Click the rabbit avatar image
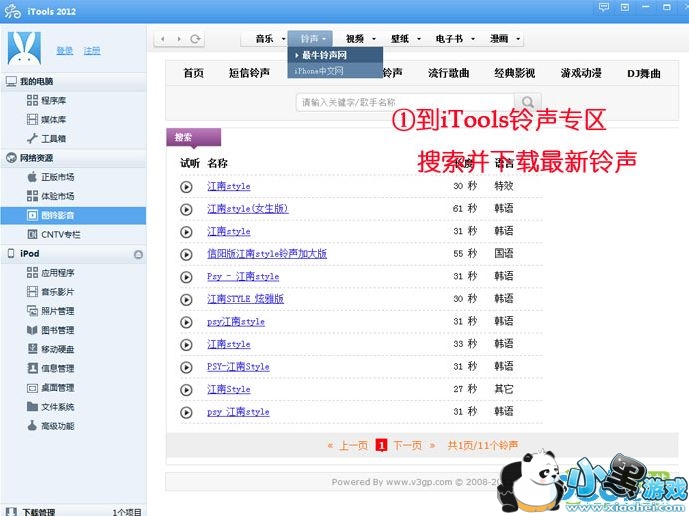Viewport: 689px width, 516px height. (x=25, y=48)
